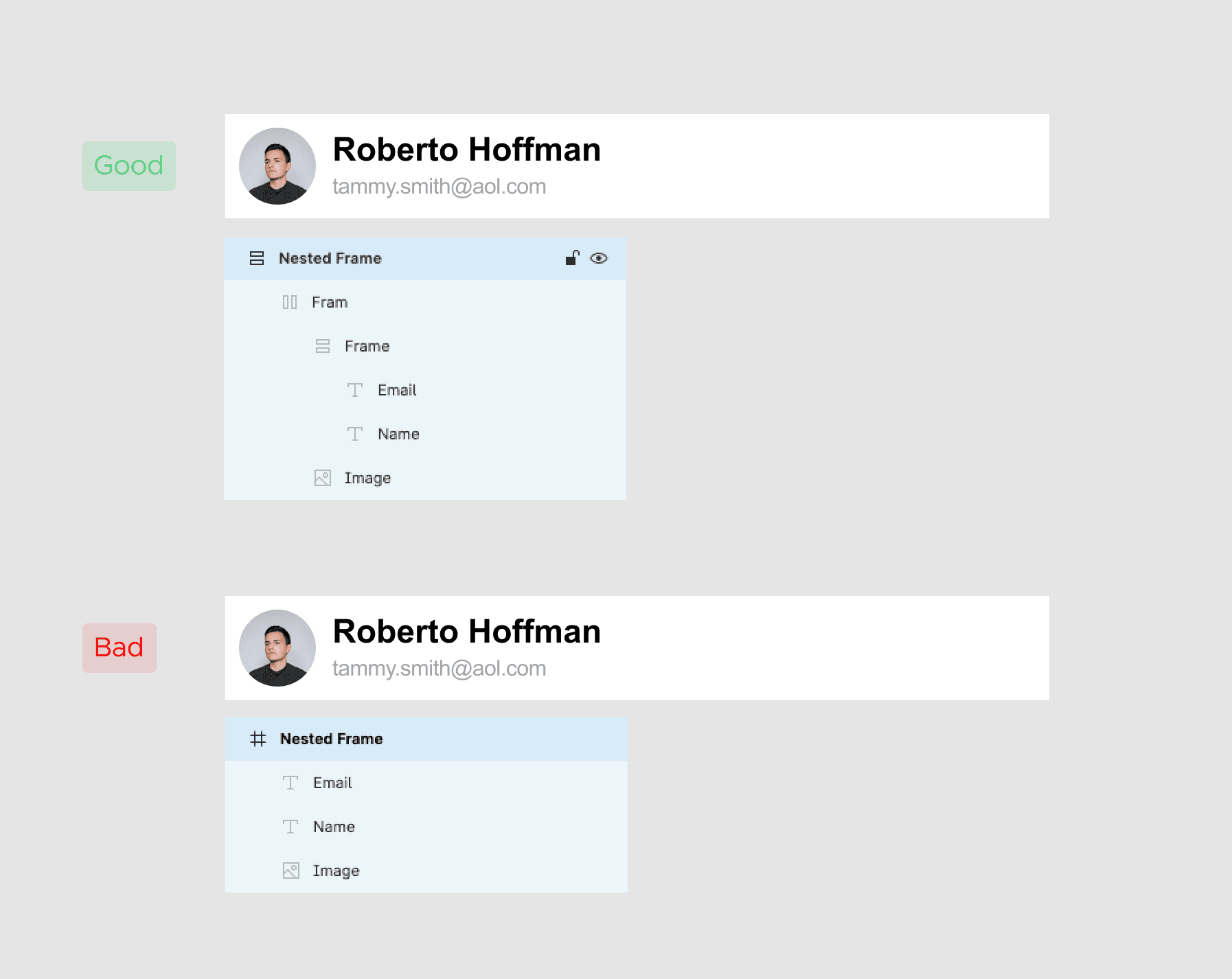Click the text icon beside Name in Good panel
Screen dimensions: 1232x979
[x=355, y=434]
